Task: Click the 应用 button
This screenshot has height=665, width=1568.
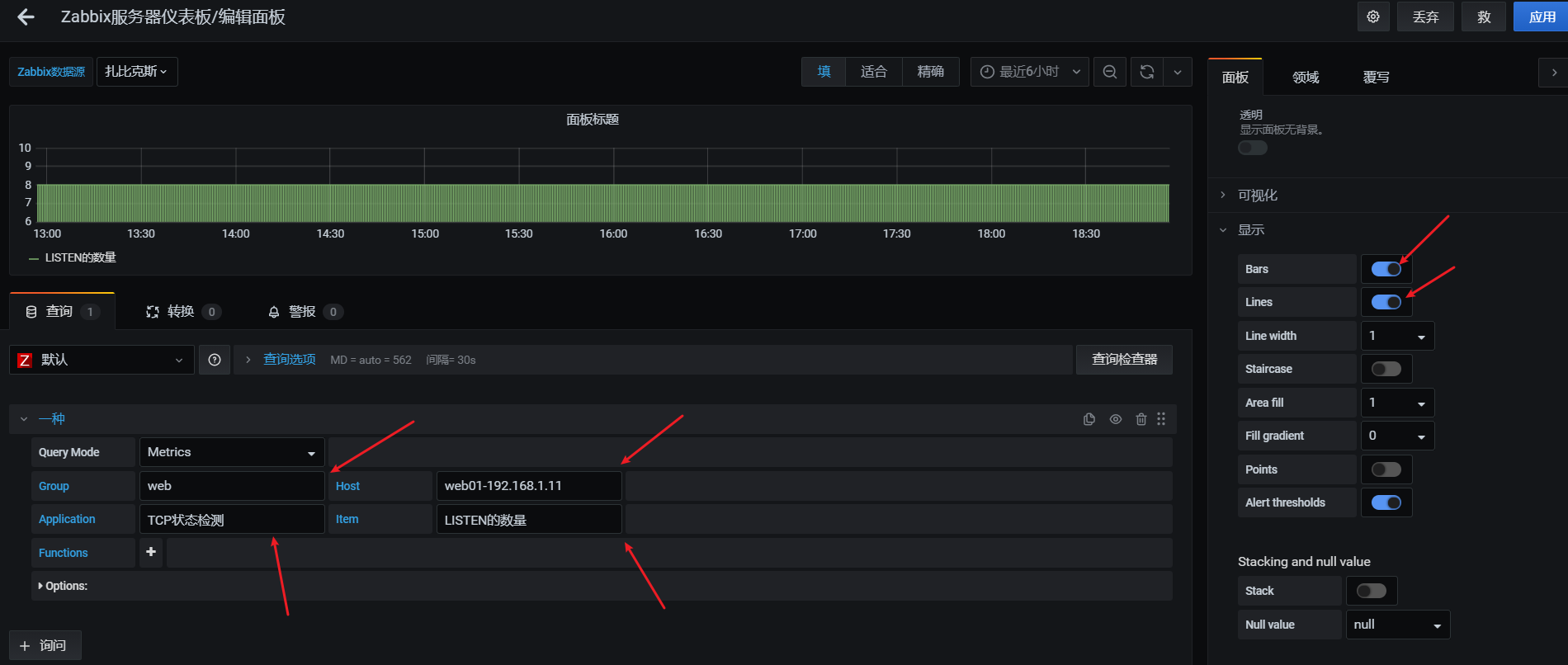Action: (x=1541, y=17)
